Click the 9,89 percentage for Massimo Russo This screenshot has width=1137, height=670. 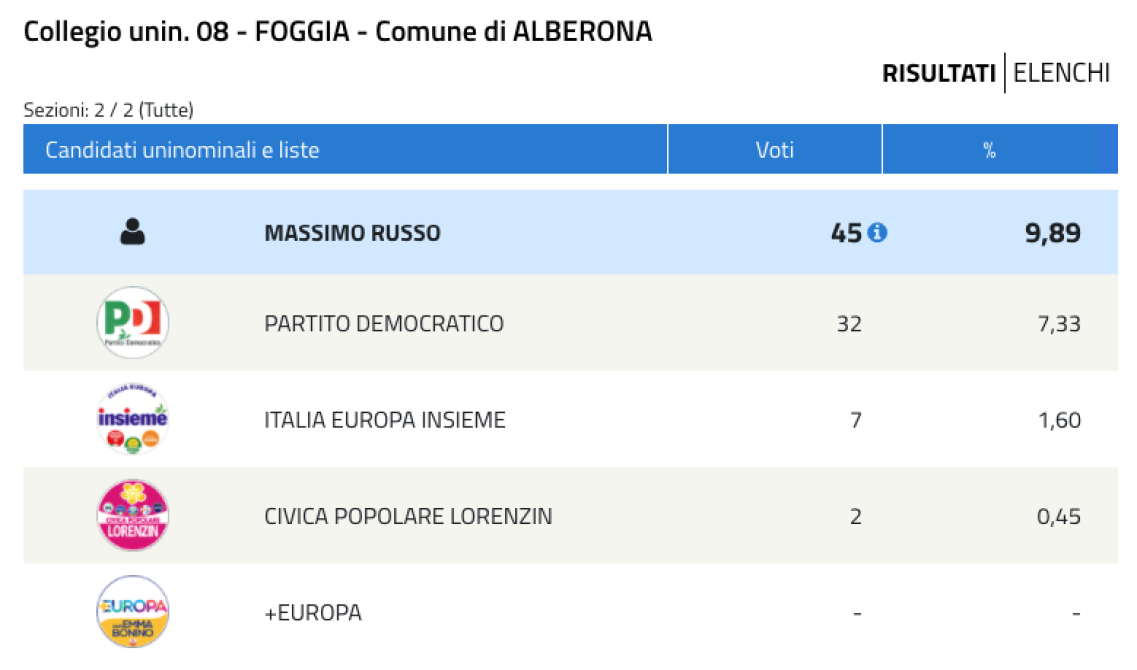1052,233
